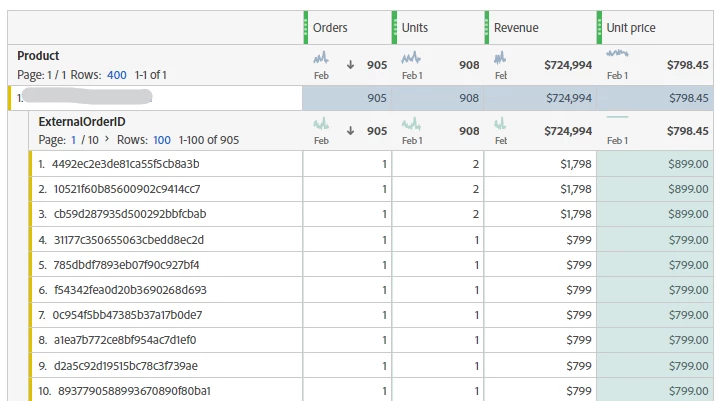Screen dimensions: 716x401
Task: Click unit price $799.00 for order 31177c35
Action: pyautogui.click(x=689, y=240)
